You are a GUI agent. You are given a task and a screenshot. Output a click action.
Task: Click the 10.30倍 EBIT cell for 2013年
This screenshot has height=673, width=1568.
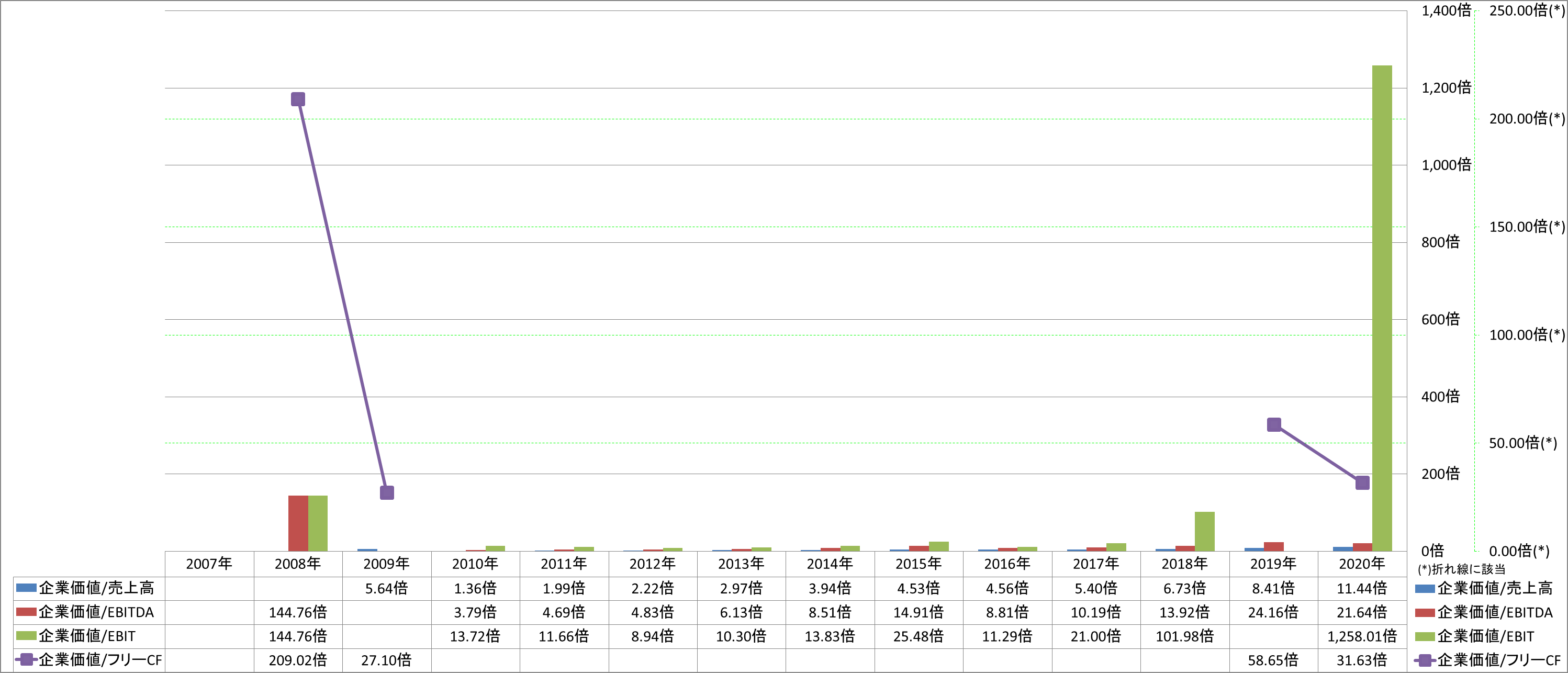click(742, 636)
